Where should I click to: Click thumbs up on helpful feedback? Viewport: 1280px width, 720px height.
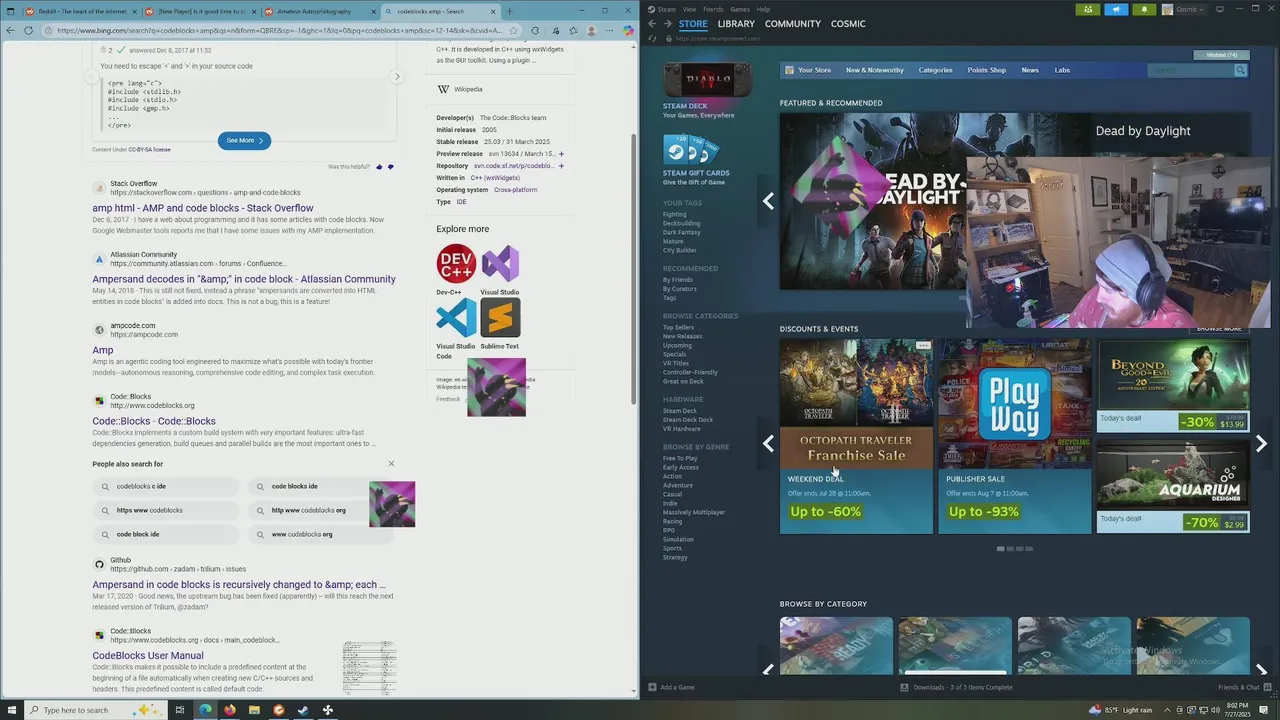pyautogui.click(x=379, y=167)
